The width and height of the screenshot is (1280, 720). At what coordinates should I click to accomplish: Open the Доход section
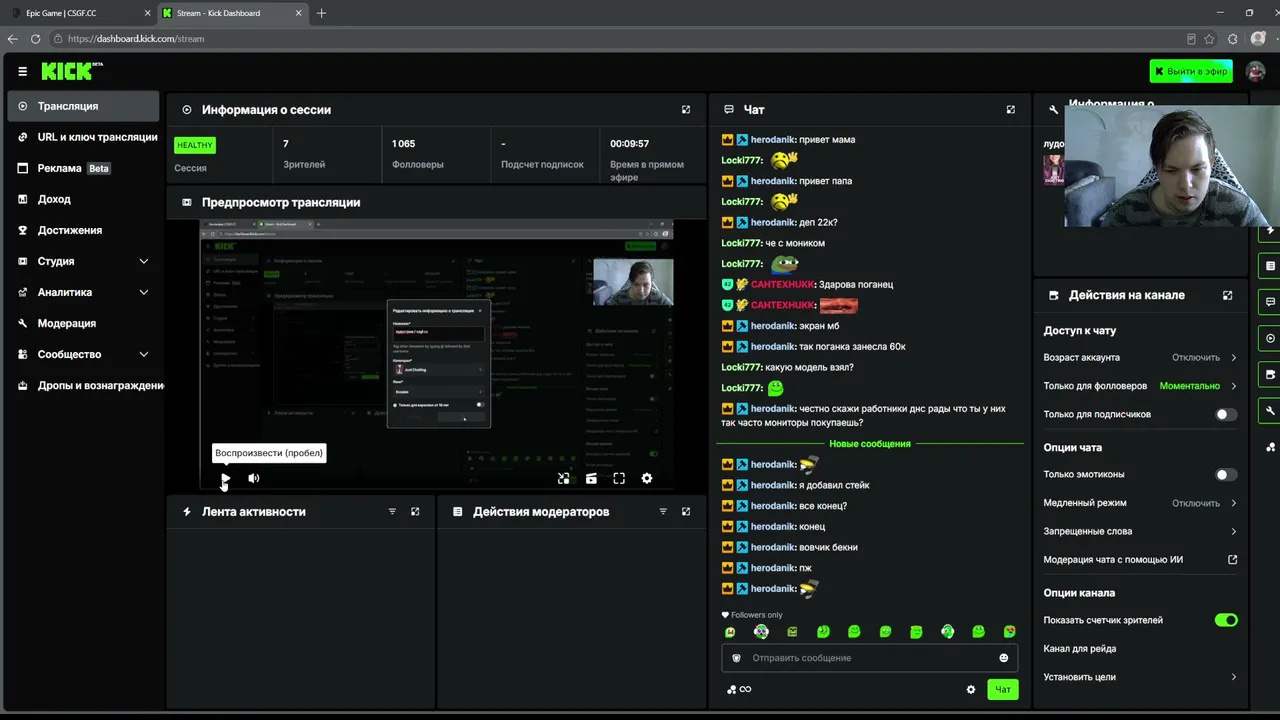83,199
